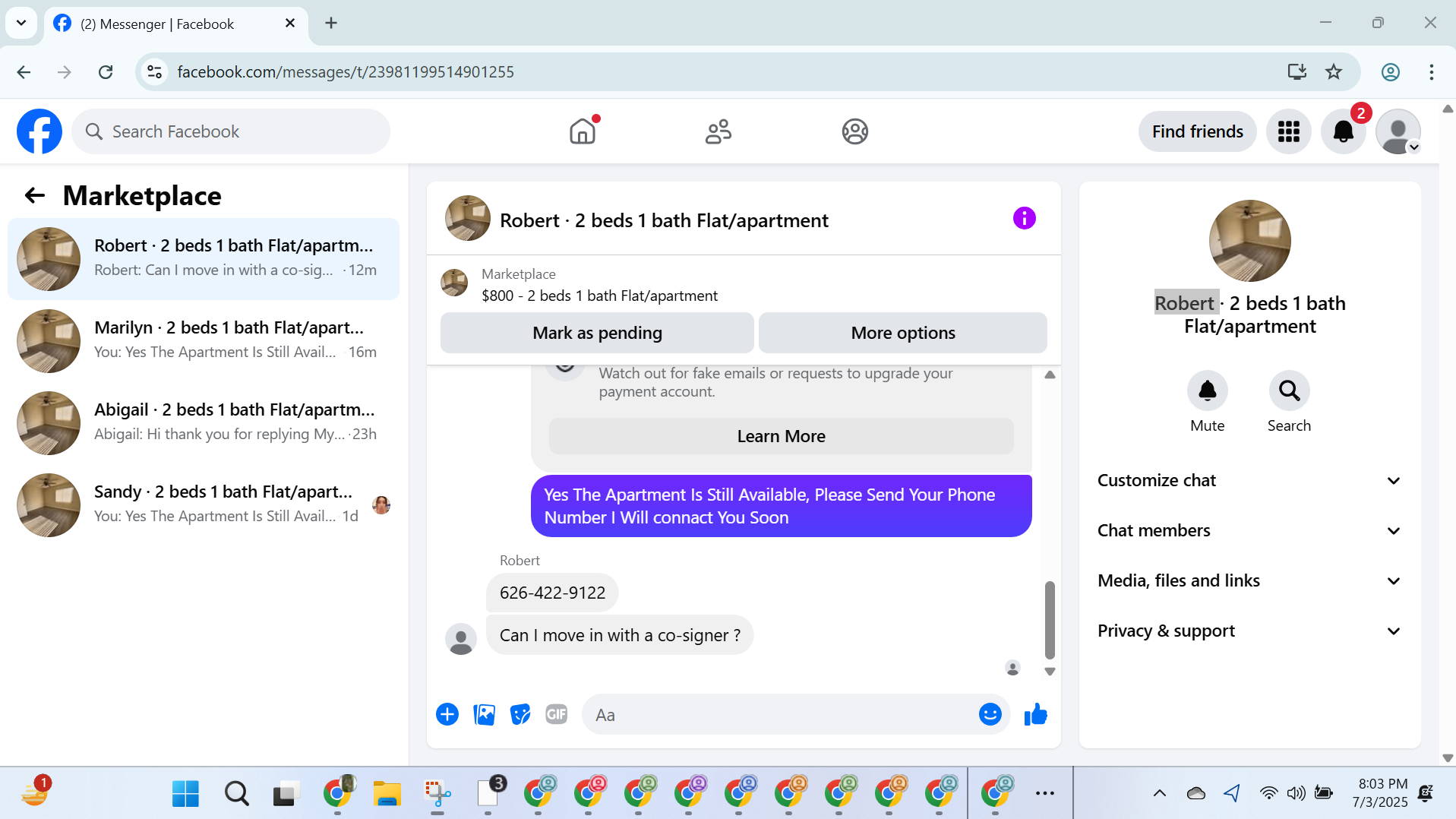
Task: Focus the Search Facebook field
Action: tap(231, 131)
